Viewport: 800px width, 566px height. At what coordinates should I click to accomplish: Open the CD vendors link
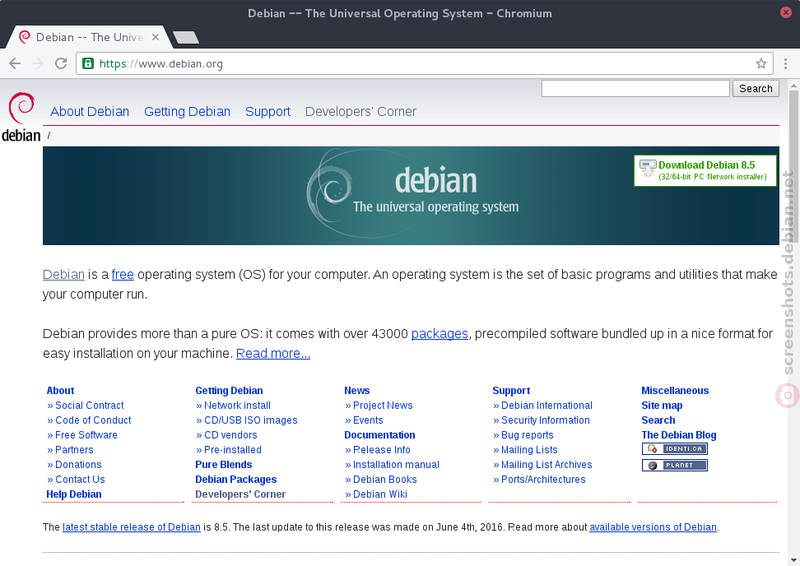[231, 435]
